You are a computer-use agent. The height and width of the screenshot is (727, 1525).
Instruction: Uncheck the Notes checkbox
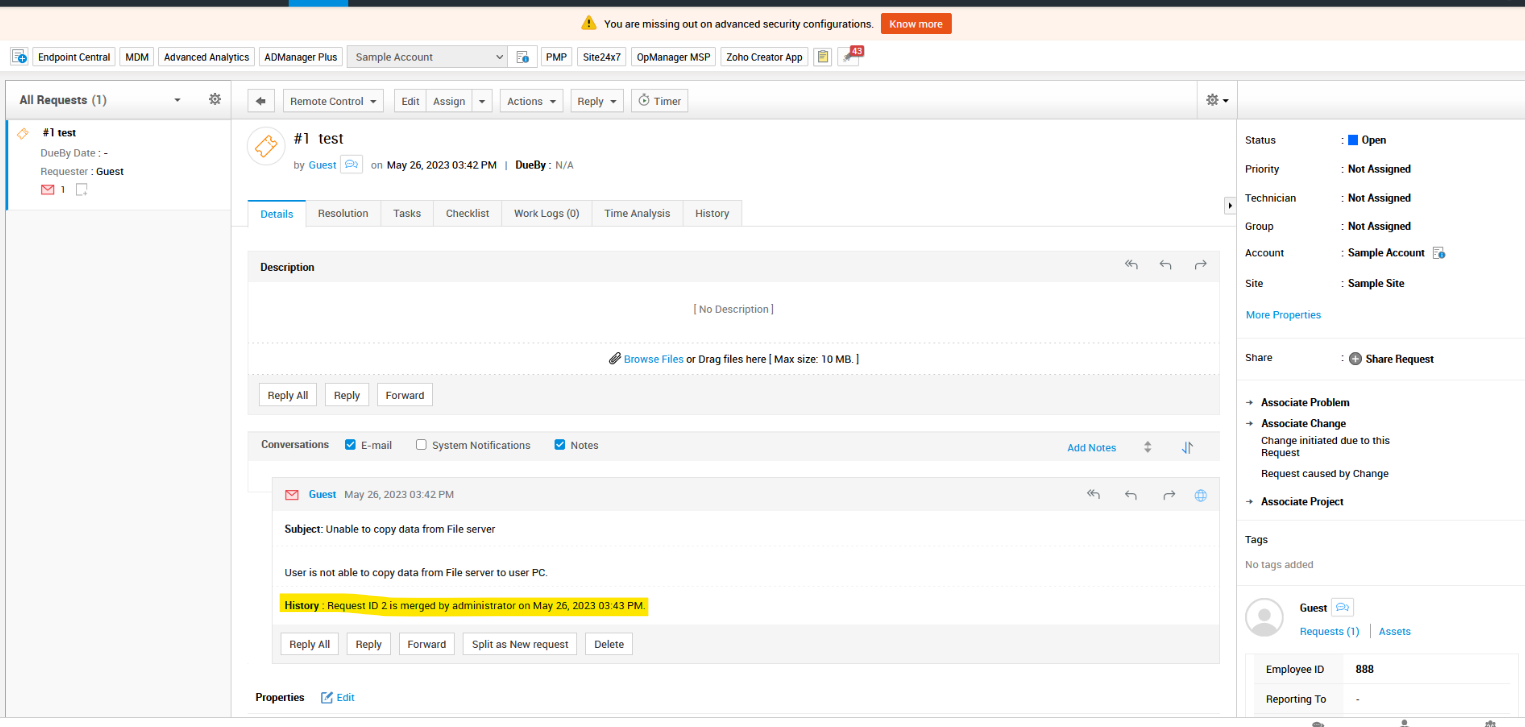click(x=560, y=445)
